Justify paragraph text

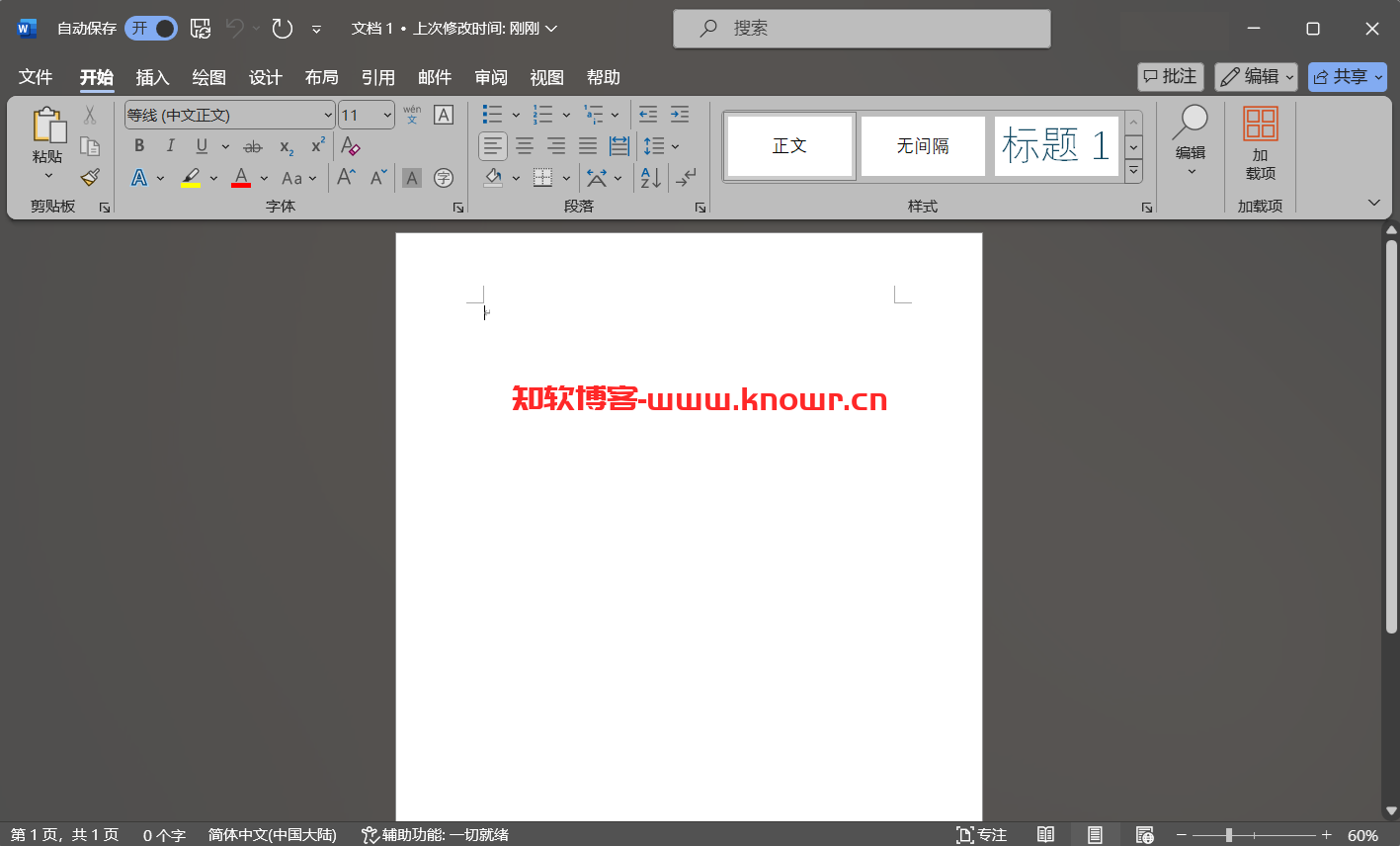[x=588, y=146]
